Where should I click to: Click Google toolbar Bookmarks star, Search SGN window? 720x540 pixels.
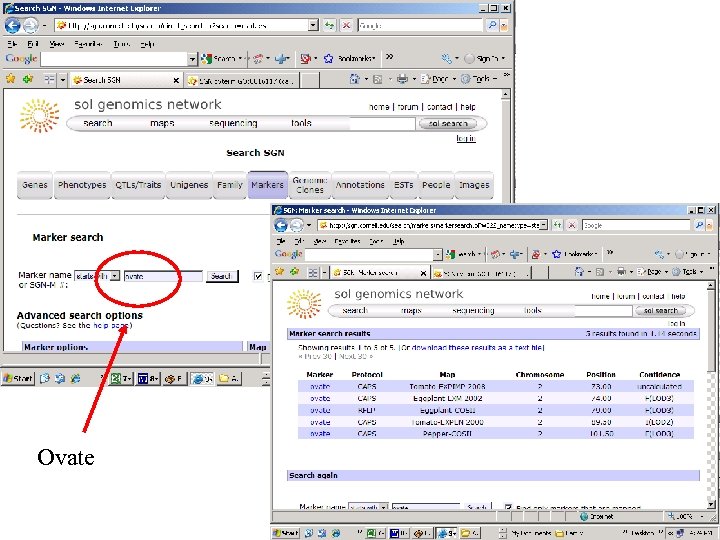click(x=328, y=58)
